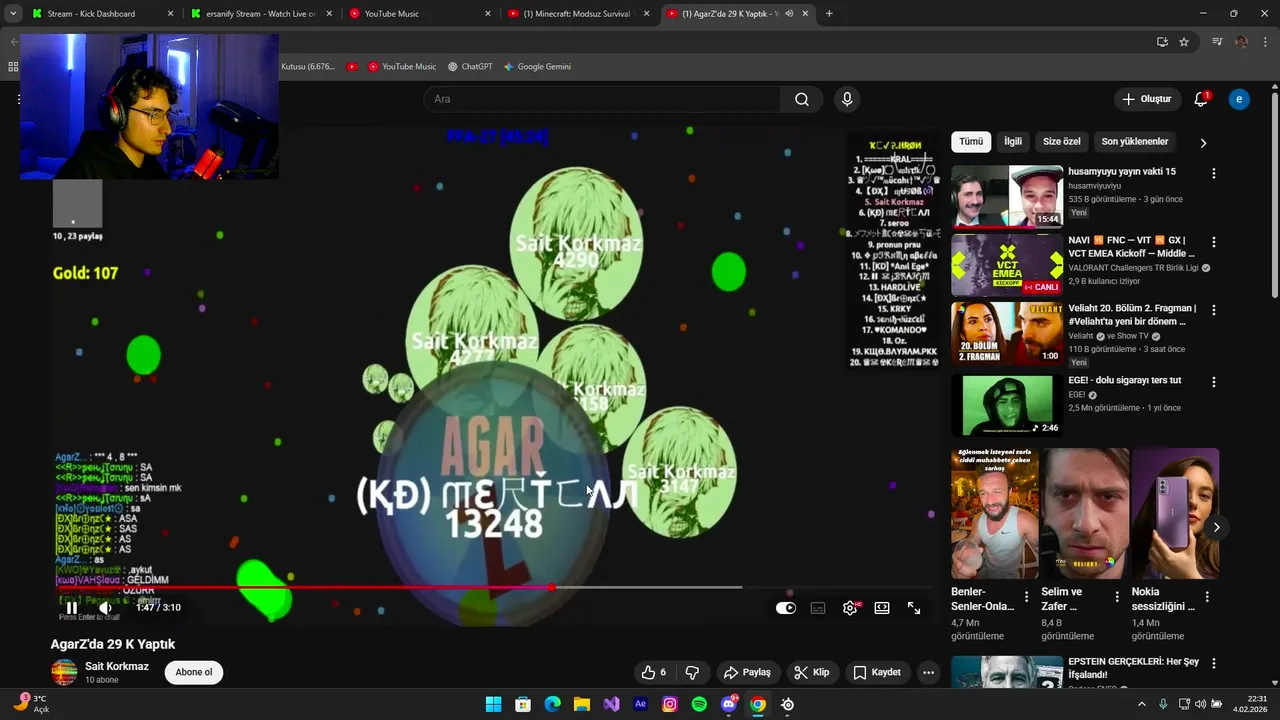Open options for husamyuyu yayın vakti video
This screenshot has width=1280, height=720.
[x=1214, y=173]
